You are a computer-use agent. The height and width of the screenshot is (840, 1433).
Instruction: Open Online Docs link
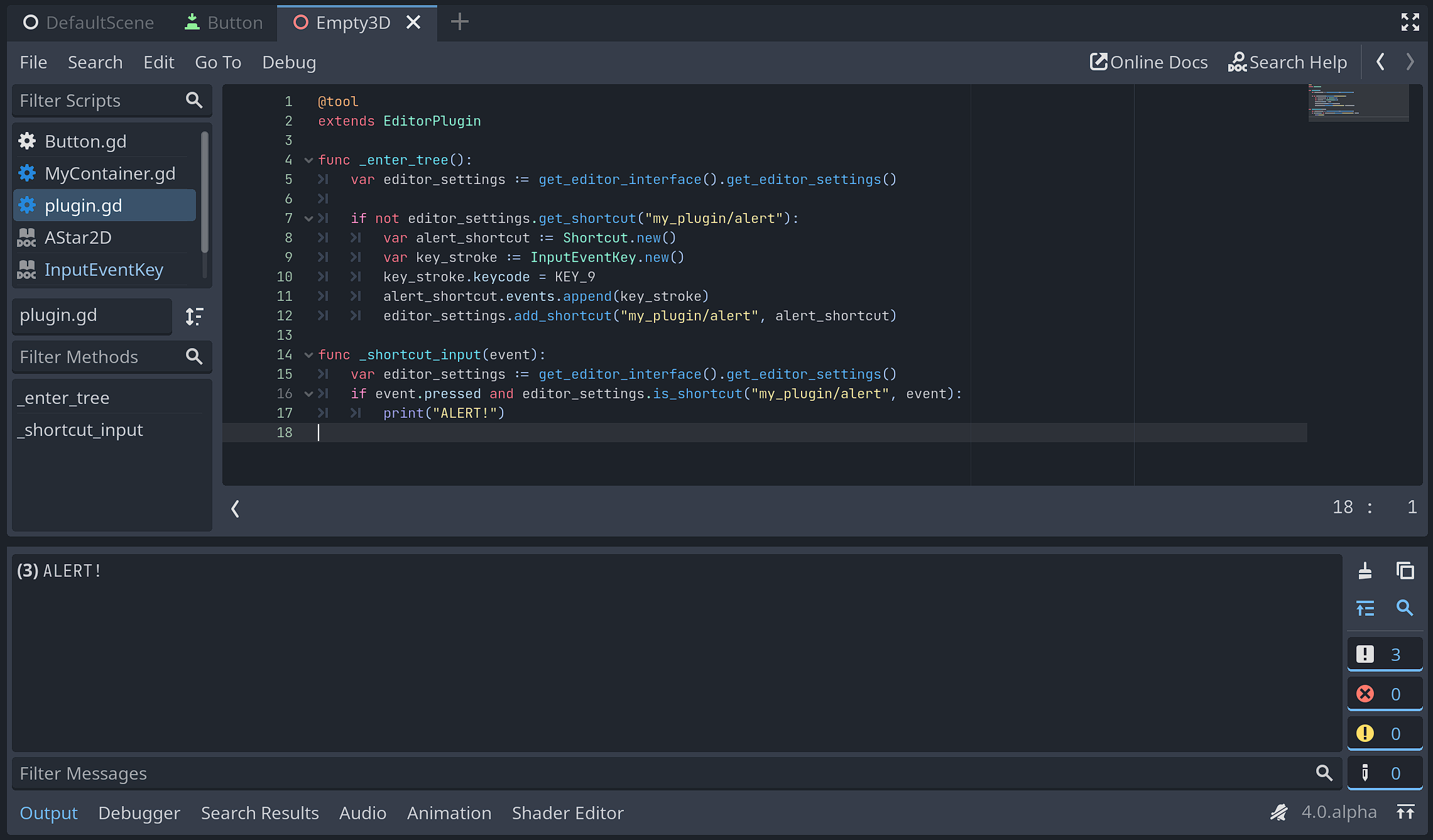(x=1148, y=62)
